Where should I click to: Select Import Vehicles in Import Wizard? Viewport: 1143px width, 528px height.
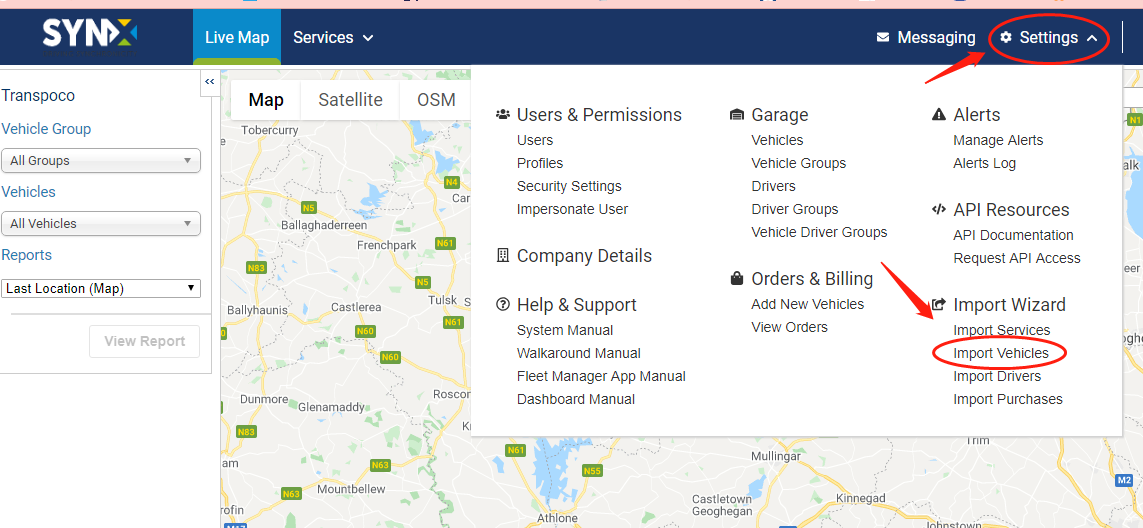[x=1001, y=353]
